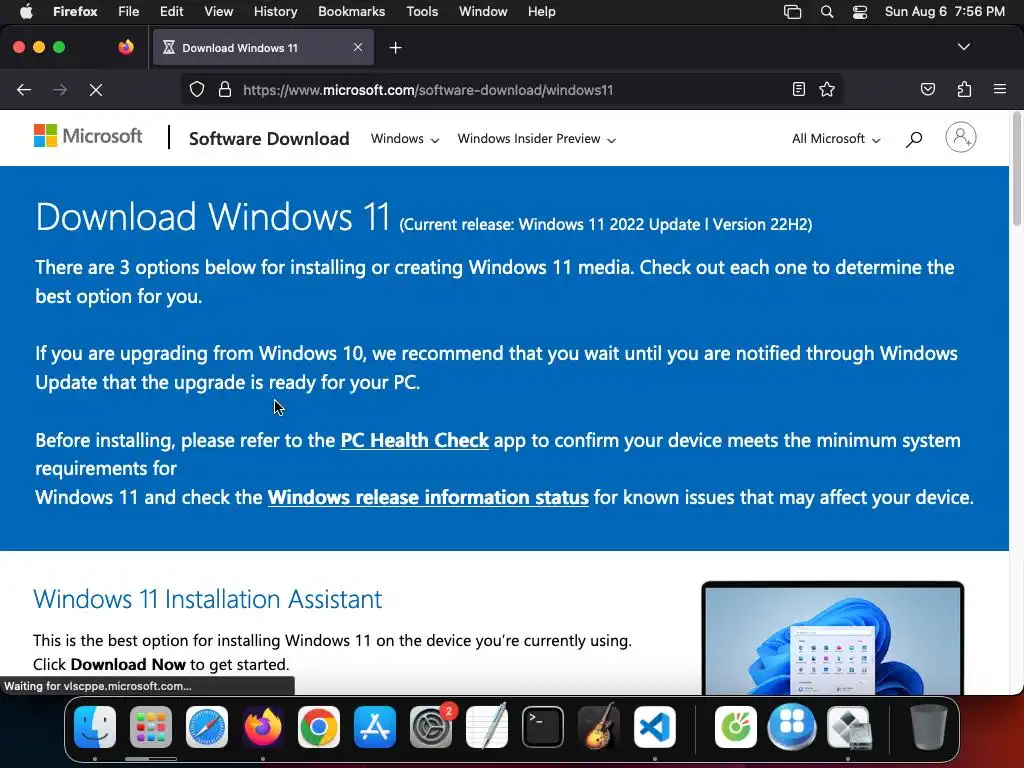Viewport: 1024px width, 768px height.
Task: Open the Window menu
Action: tap(483, 12)
